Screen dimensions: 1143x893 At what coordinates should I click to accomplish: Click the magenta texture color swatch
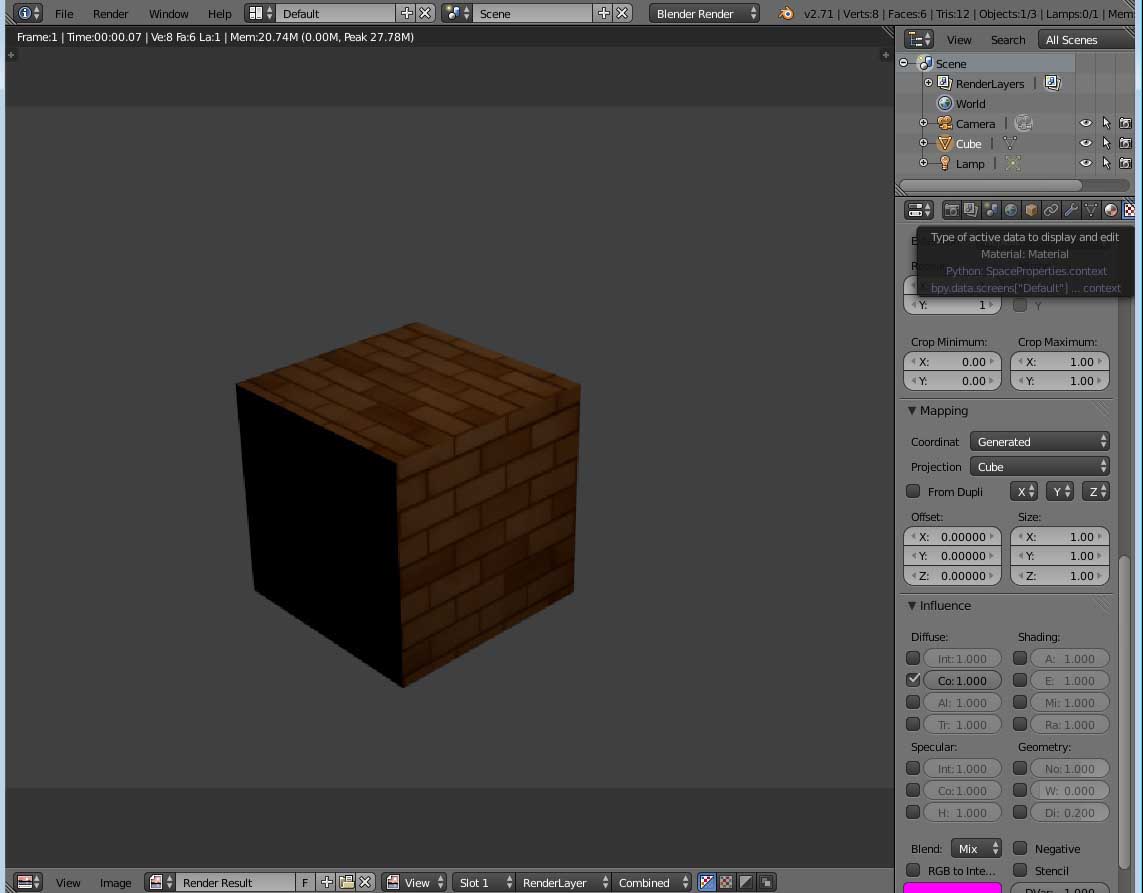[x=952, y=888]
